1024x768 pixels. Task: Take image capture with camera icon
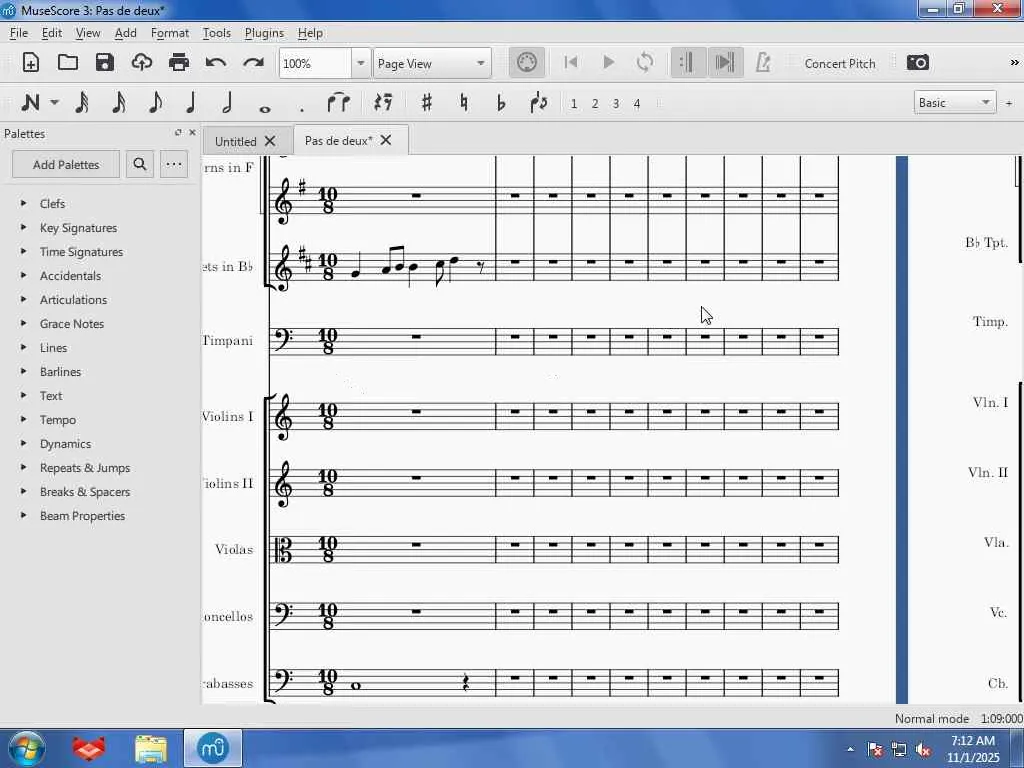[x=918, y=63]
